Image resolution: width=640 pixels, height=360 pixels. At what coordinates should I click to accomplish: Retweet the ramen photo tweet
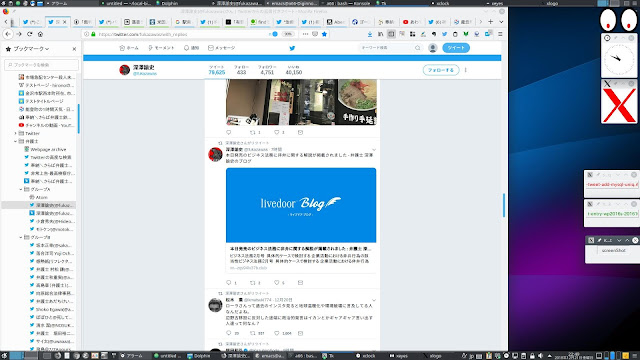click(253, 132)
